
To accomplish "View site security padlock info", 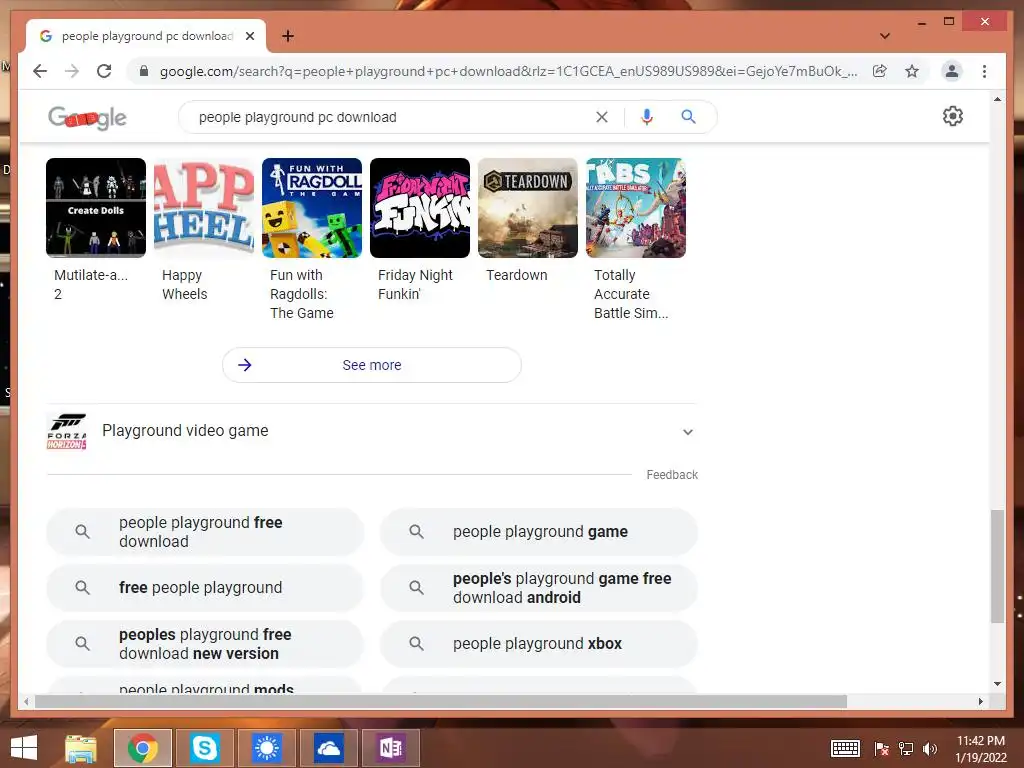I will (144, 71).
